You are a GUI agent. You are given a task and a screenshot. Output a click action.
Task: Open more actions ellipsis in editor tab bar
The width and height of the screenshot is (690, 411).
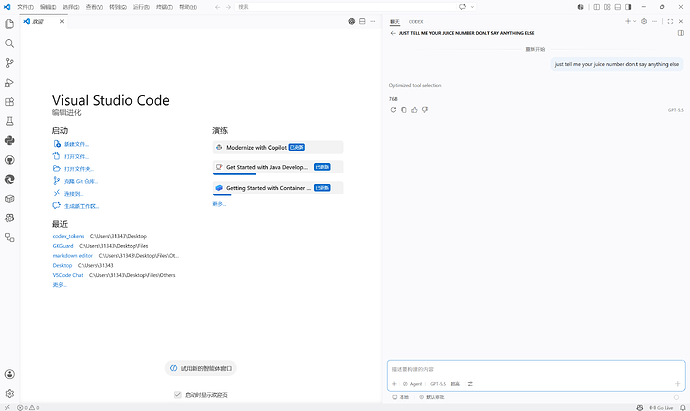coord(373,21)
